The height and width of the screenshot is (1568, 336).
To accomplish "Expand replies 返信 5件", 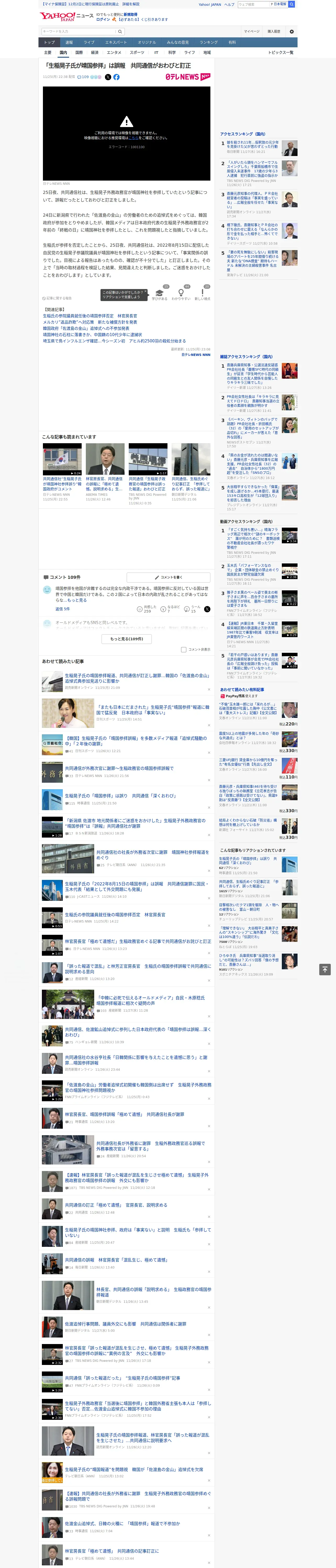I will (62, 609).
